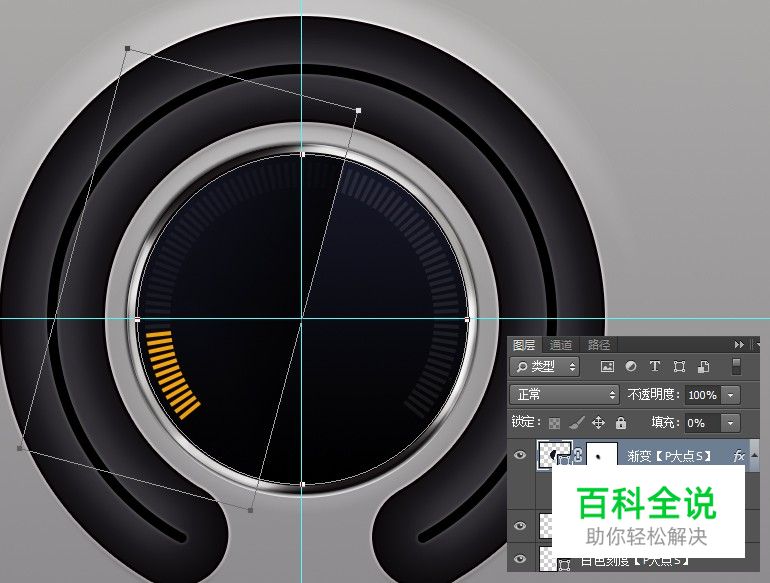Filter for adjustment layers icon
This screenshot has height=583, width=770.
pyautogui.click(x=631, y=366)
